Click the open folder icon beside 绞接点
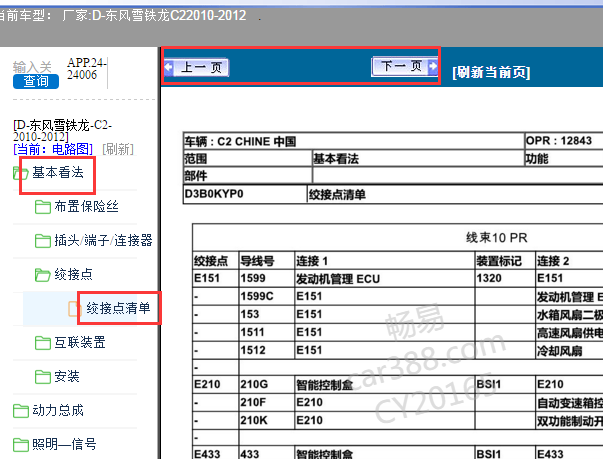The height and width of the screenshot is (459, 603). point(43,275)
